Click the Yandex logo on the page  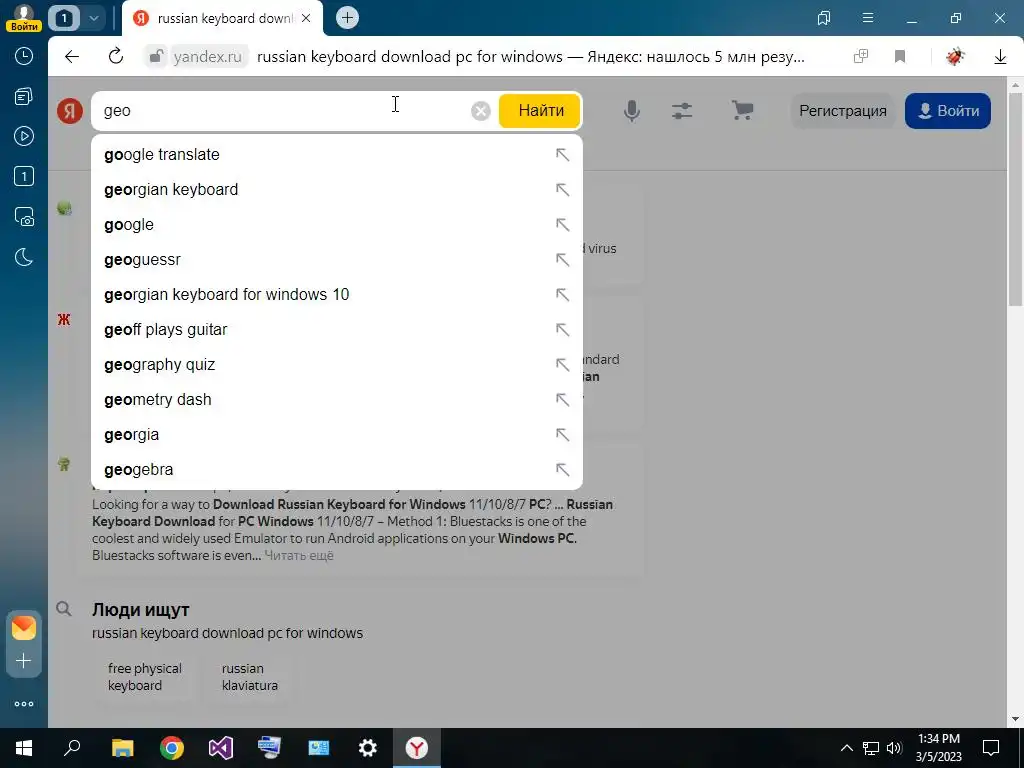[x=70, y=111]
